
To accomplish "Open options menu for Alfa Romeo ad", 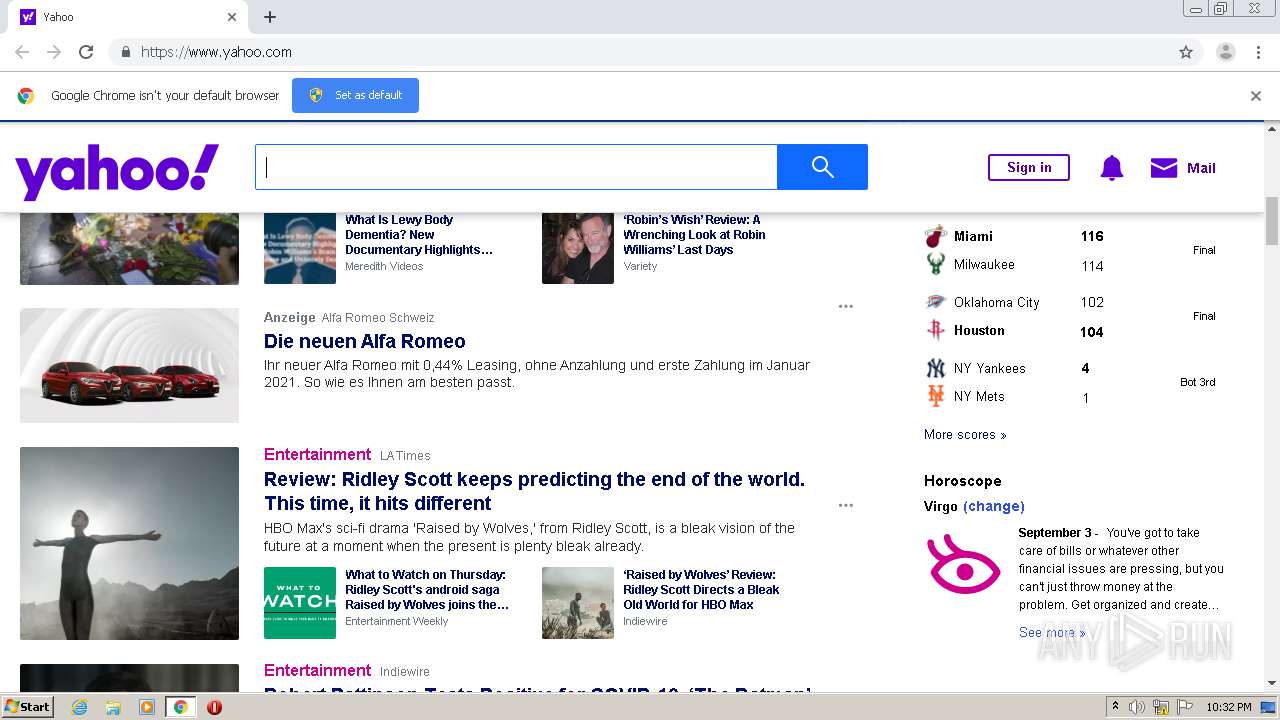I will [846, 306].
